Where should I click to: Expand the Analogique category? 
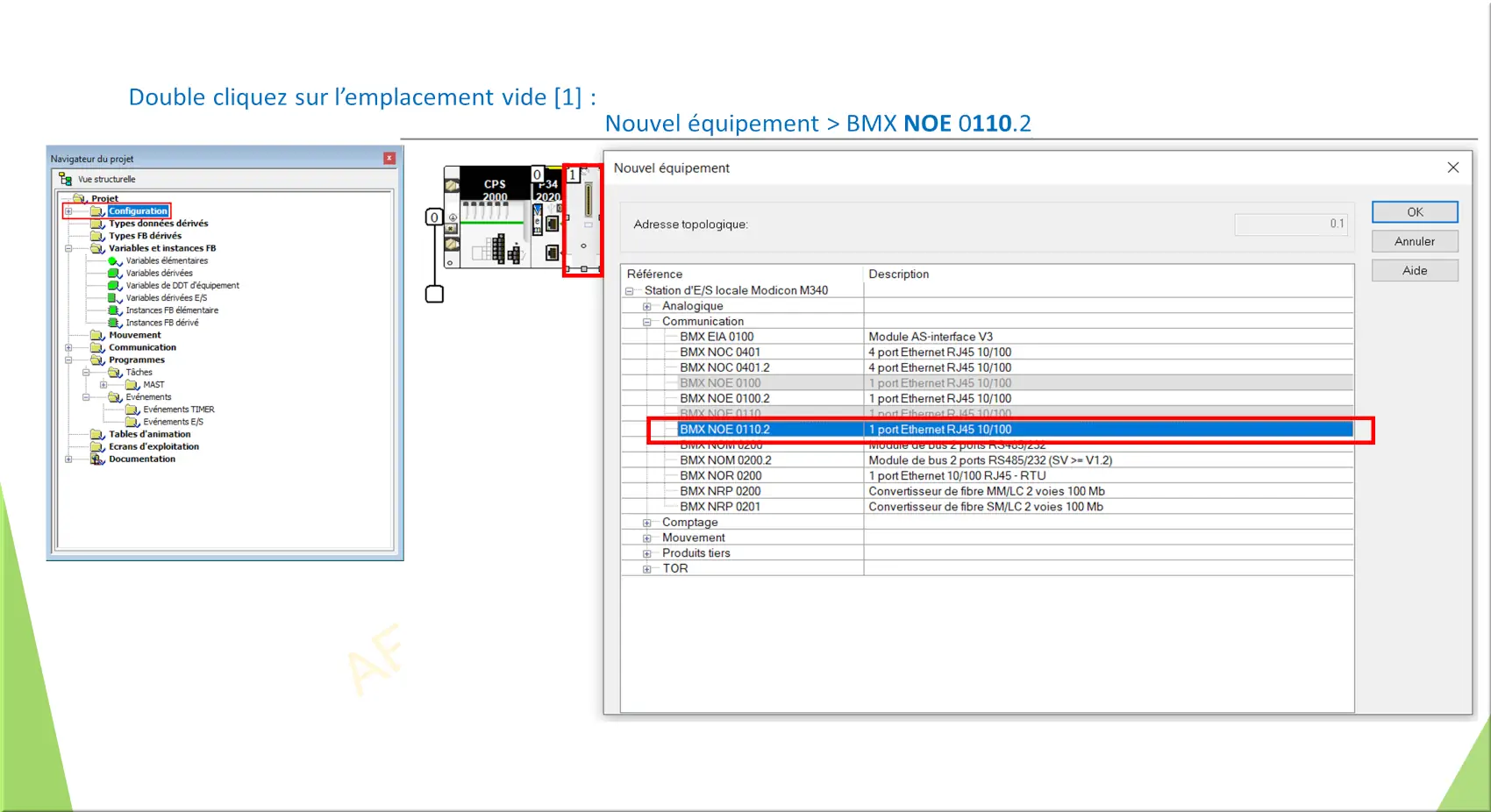[647, 307]
